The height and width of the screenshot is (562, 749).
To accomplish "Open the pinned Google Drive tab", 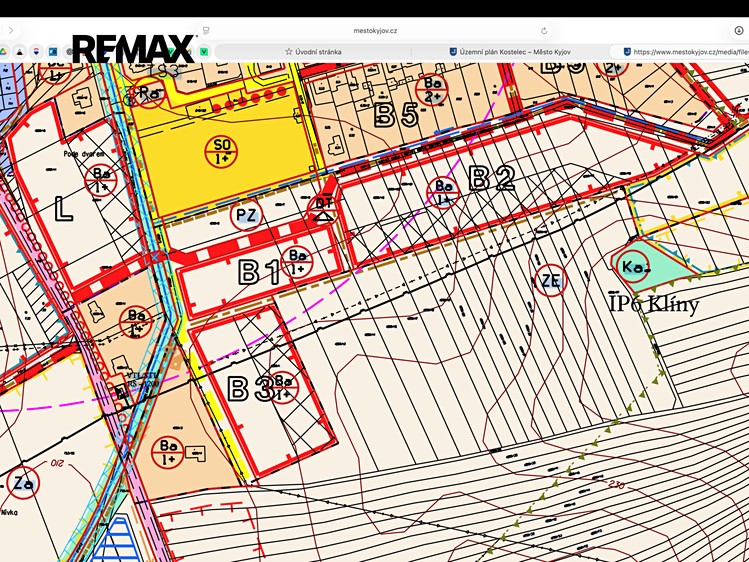I will [2, 52].
